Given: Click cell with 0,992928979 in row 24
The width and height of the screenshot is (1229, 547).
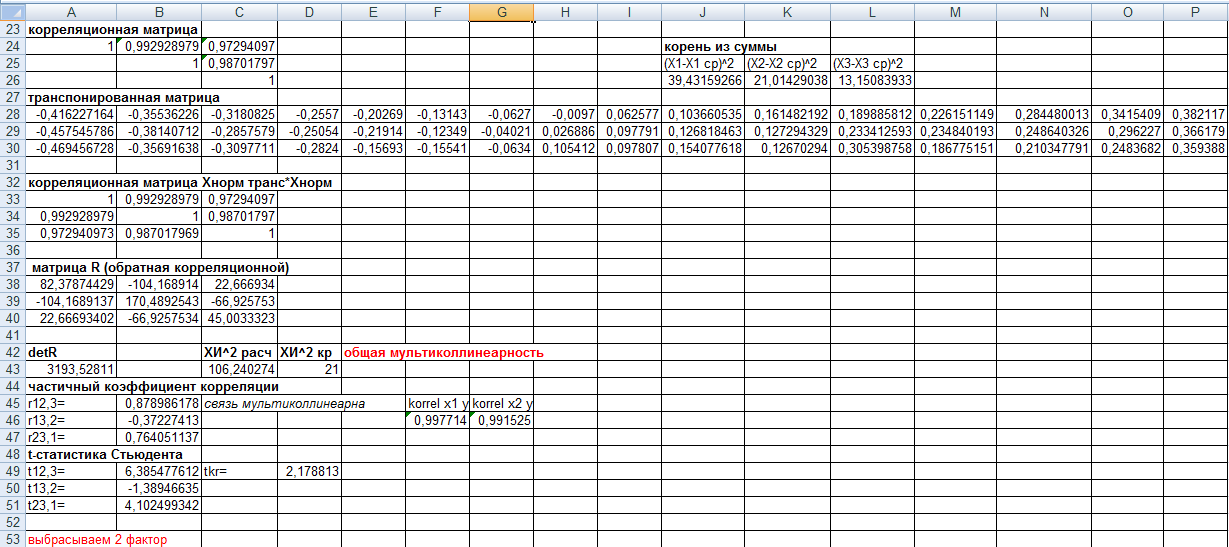Looking at the screenshot, I should point(158,47).
